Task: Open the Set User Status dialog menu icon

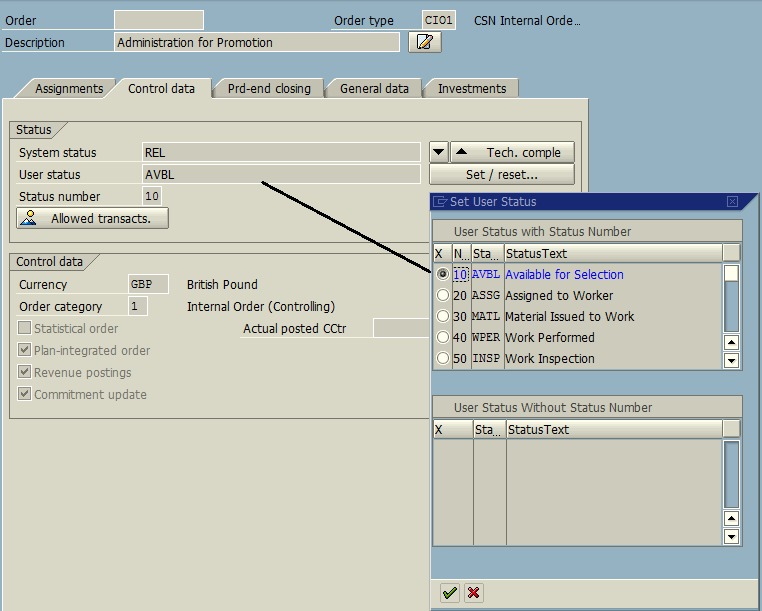Action: pyautogui.click(x=441, y=202)
